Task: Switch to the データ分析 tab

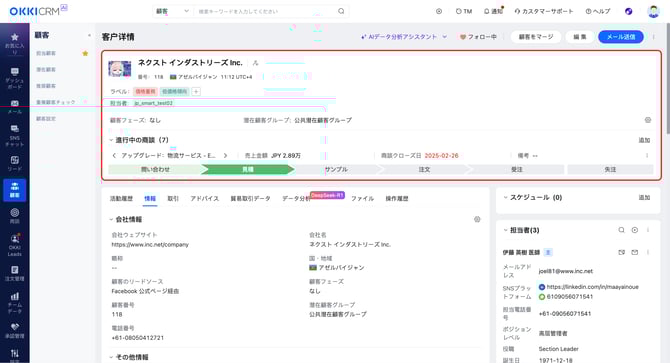Action: point(296,199)
